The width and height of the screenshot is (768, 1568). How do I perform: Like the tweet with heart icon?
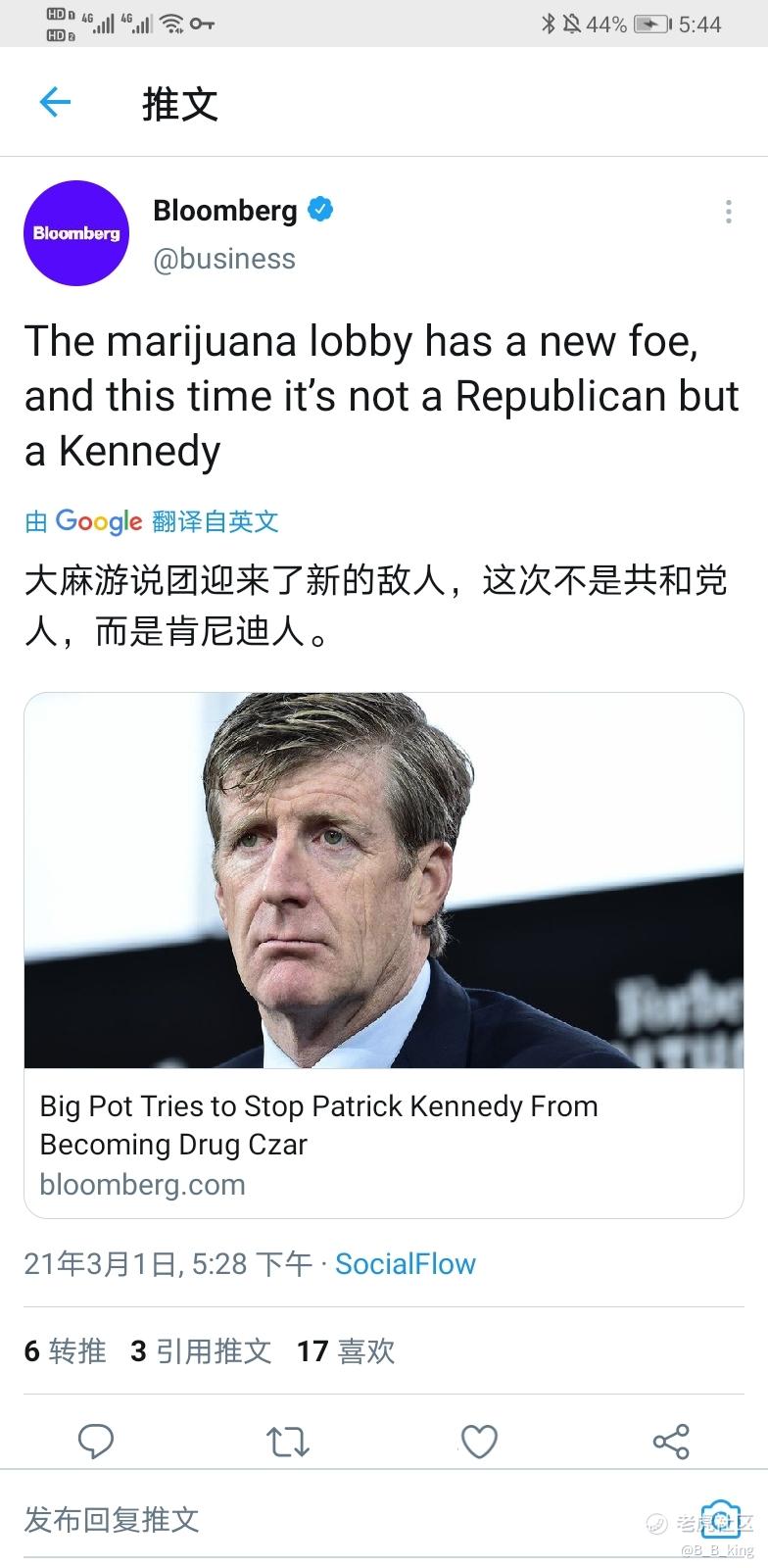coord(479,1442)
